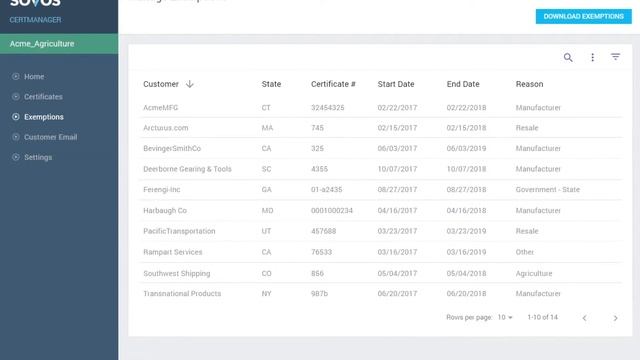The width and height of the screenshot is (640, 360).
Task: Sort by the State column header
Action: 271,84
